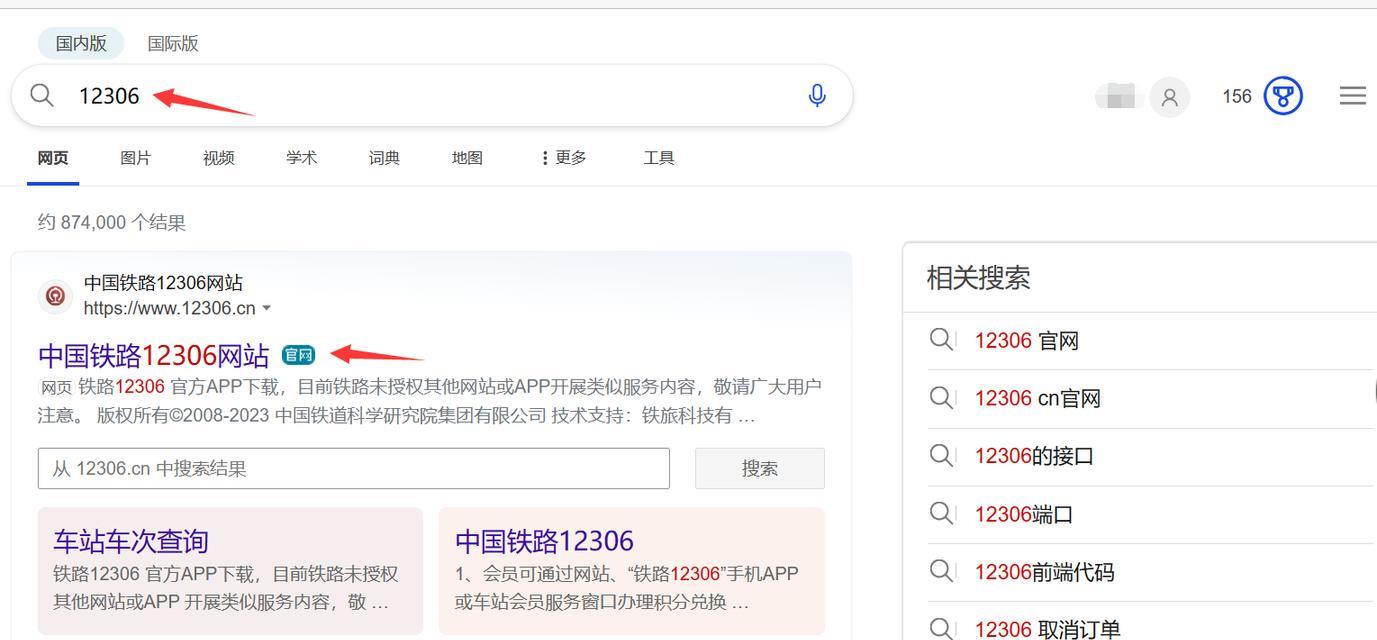
Task: Click the search magnifier icon in the search box
Action: pos(41,95)
